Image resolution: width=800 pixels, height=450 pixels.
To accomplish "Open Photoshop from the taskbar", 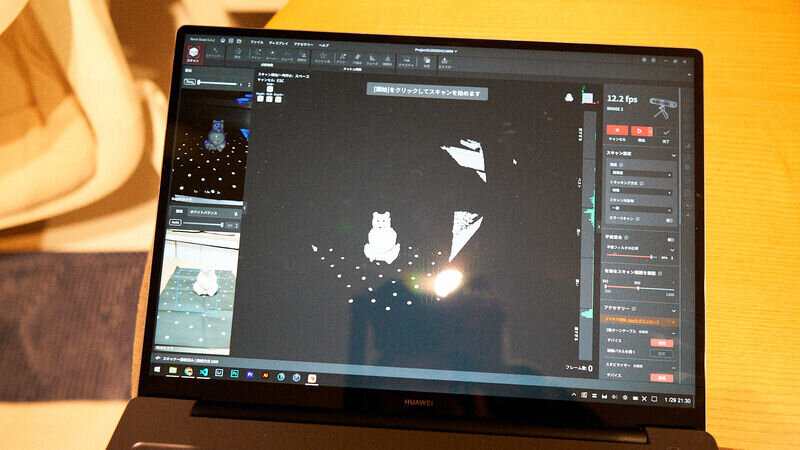I will (x=235, y=374).
